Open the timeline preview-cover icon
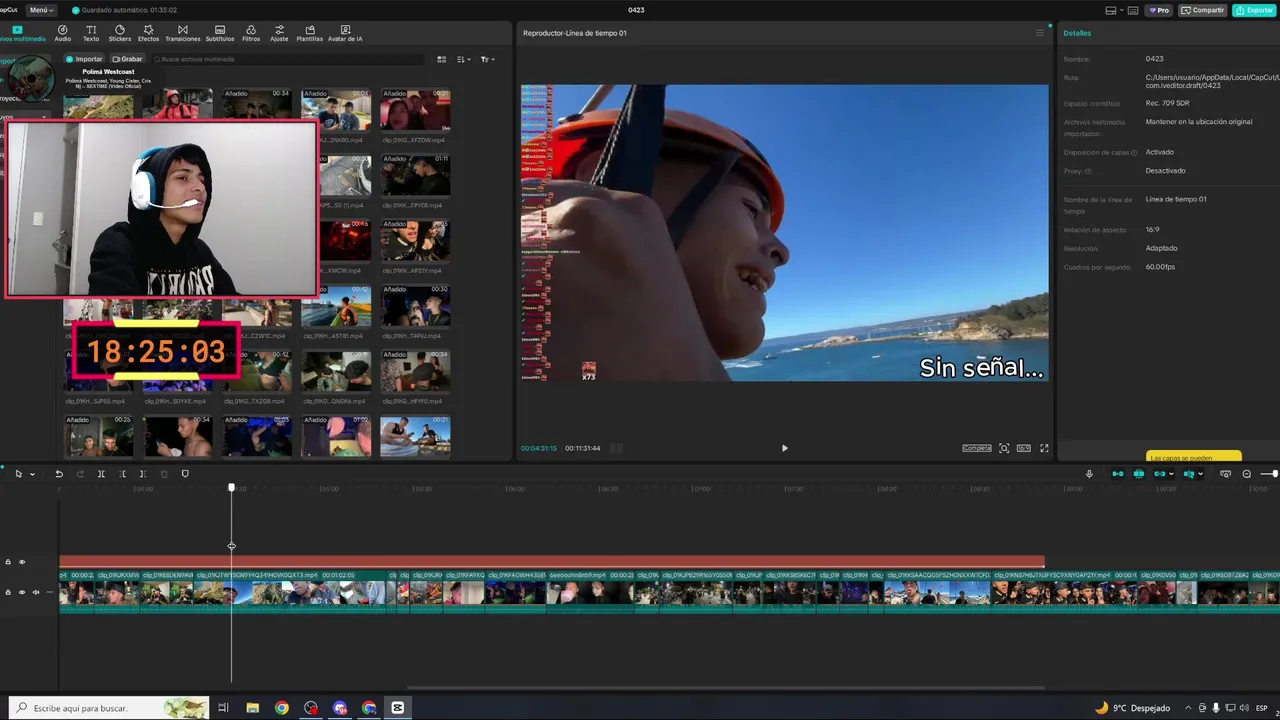This screenshot has height=720, width=1280. coord(1226,474)
